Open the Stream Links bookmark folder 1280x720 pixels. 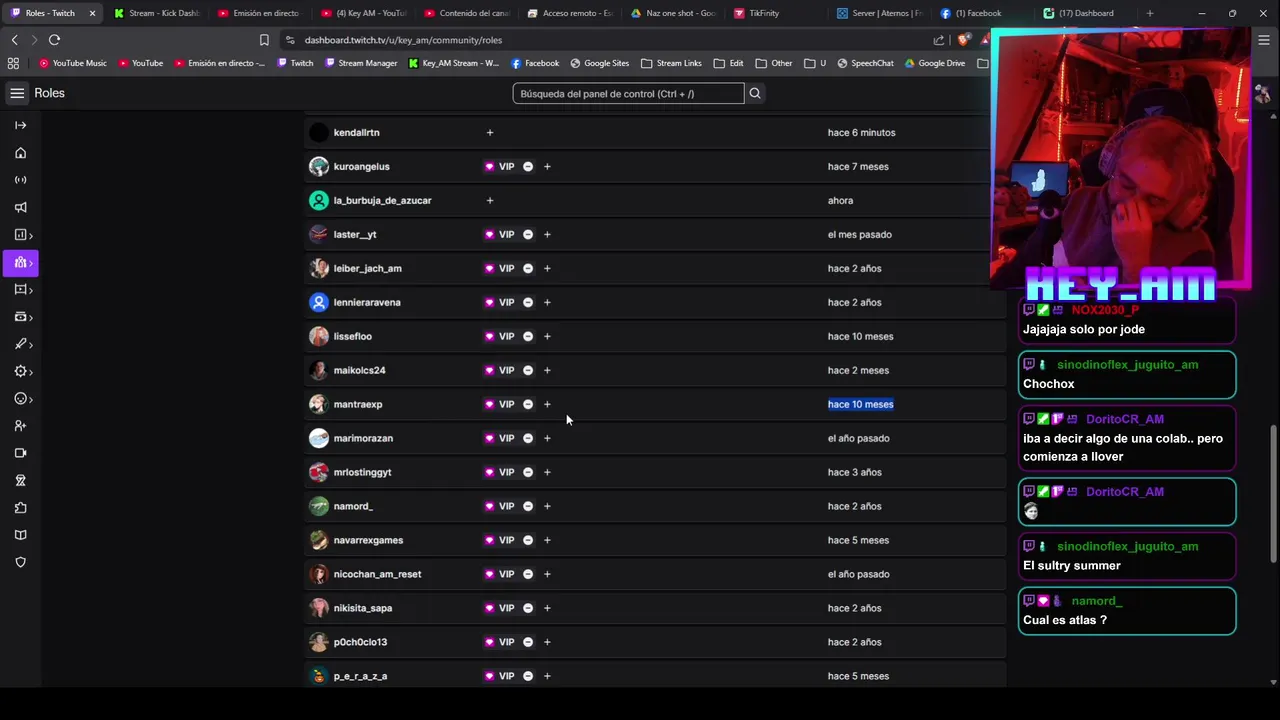(x=671, y=63)
